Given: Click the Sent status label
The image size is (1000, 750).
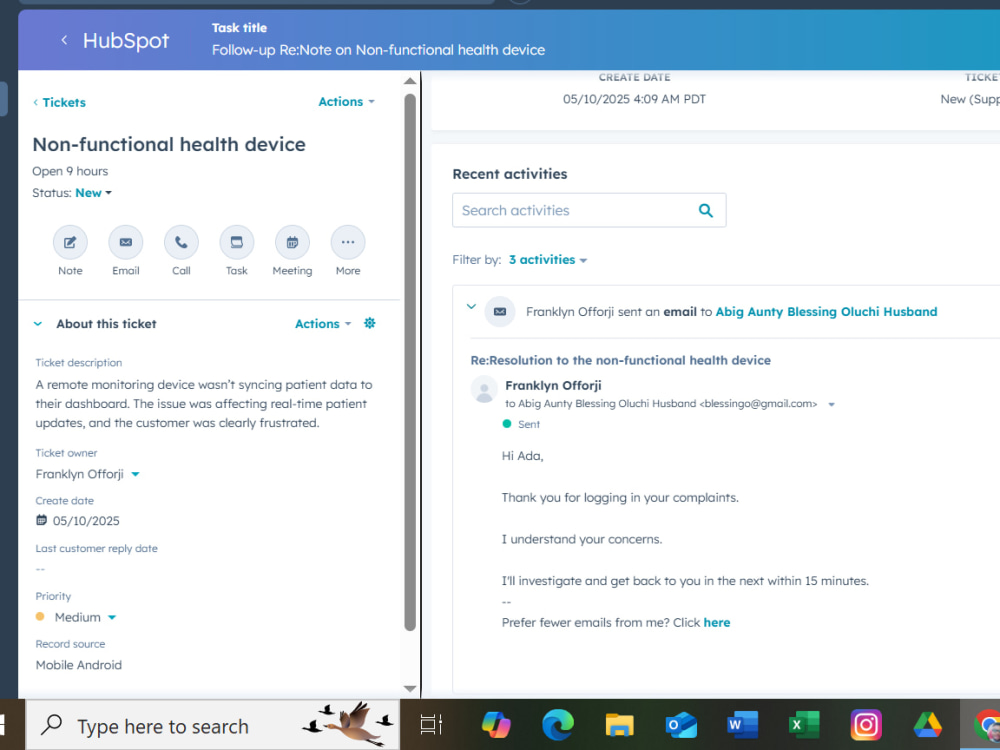Looking at the screenshot, I should tap(529, 424).
